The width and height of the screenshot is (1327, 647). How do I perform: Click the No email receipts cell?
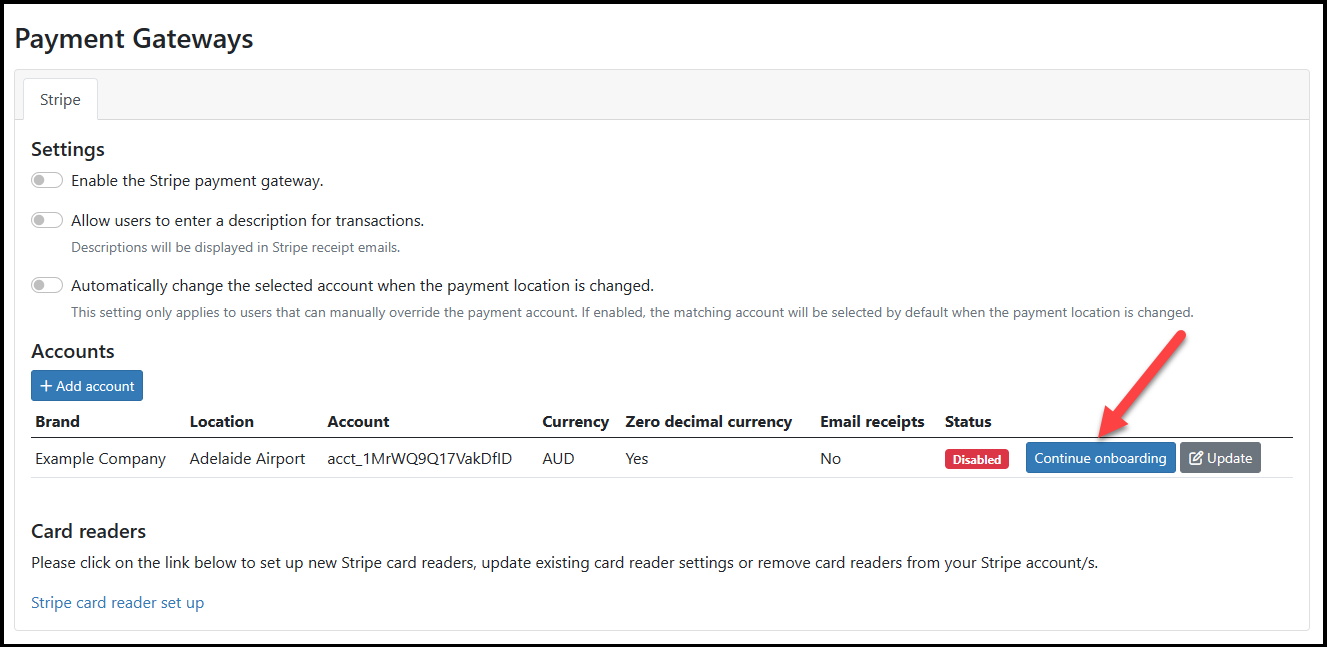pyautogui.click(x=830, y=458)
